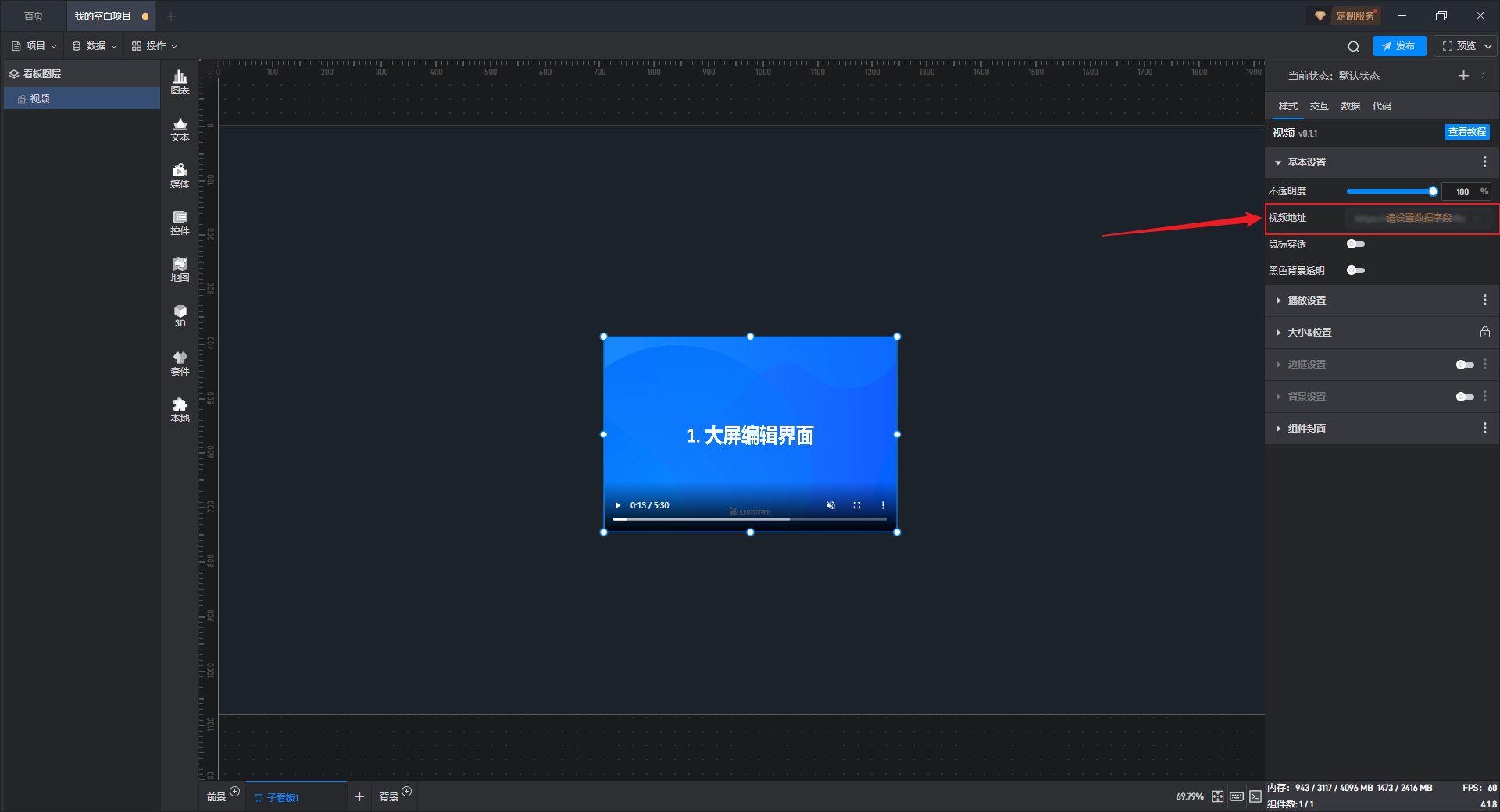The height and width of the screenshot is (812, 1500).
Task: Expand the 背景设置 section
Action: [x=1278, y=397]
